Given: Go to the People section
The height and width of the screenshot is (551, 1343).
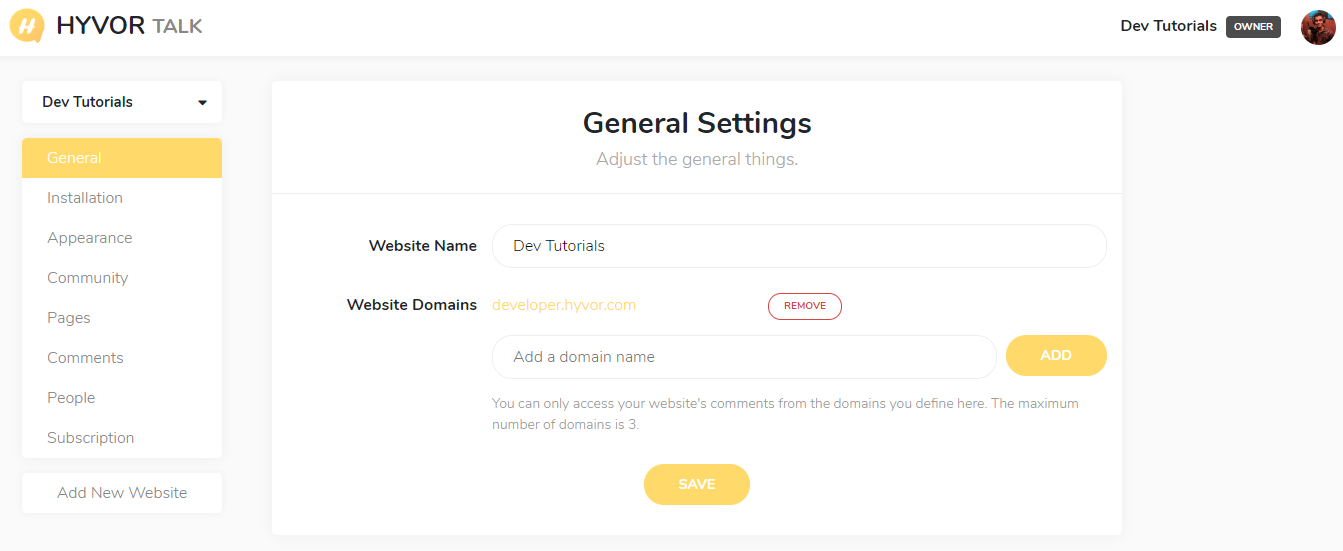Looking at the screenshot, I should (122, 398).
